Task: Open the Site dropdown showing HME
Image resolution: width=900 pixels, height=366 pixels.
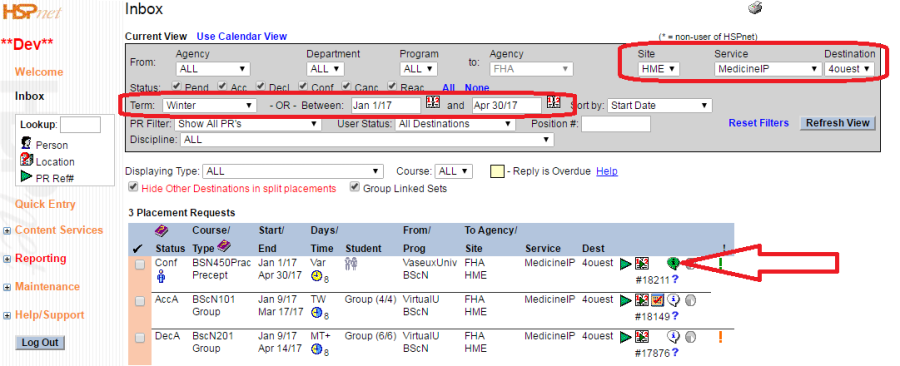Action: tap(659, 69)
